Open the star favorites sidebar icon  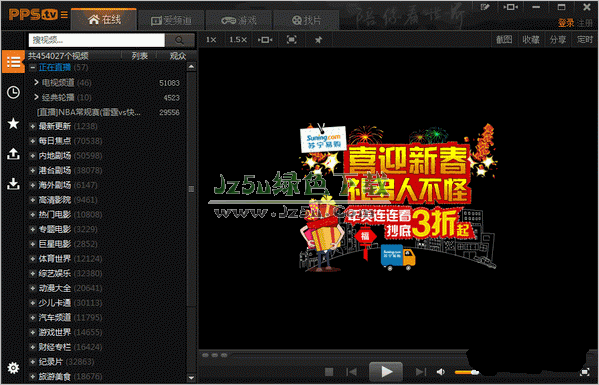pyautogui.click(x=13, y=123)
